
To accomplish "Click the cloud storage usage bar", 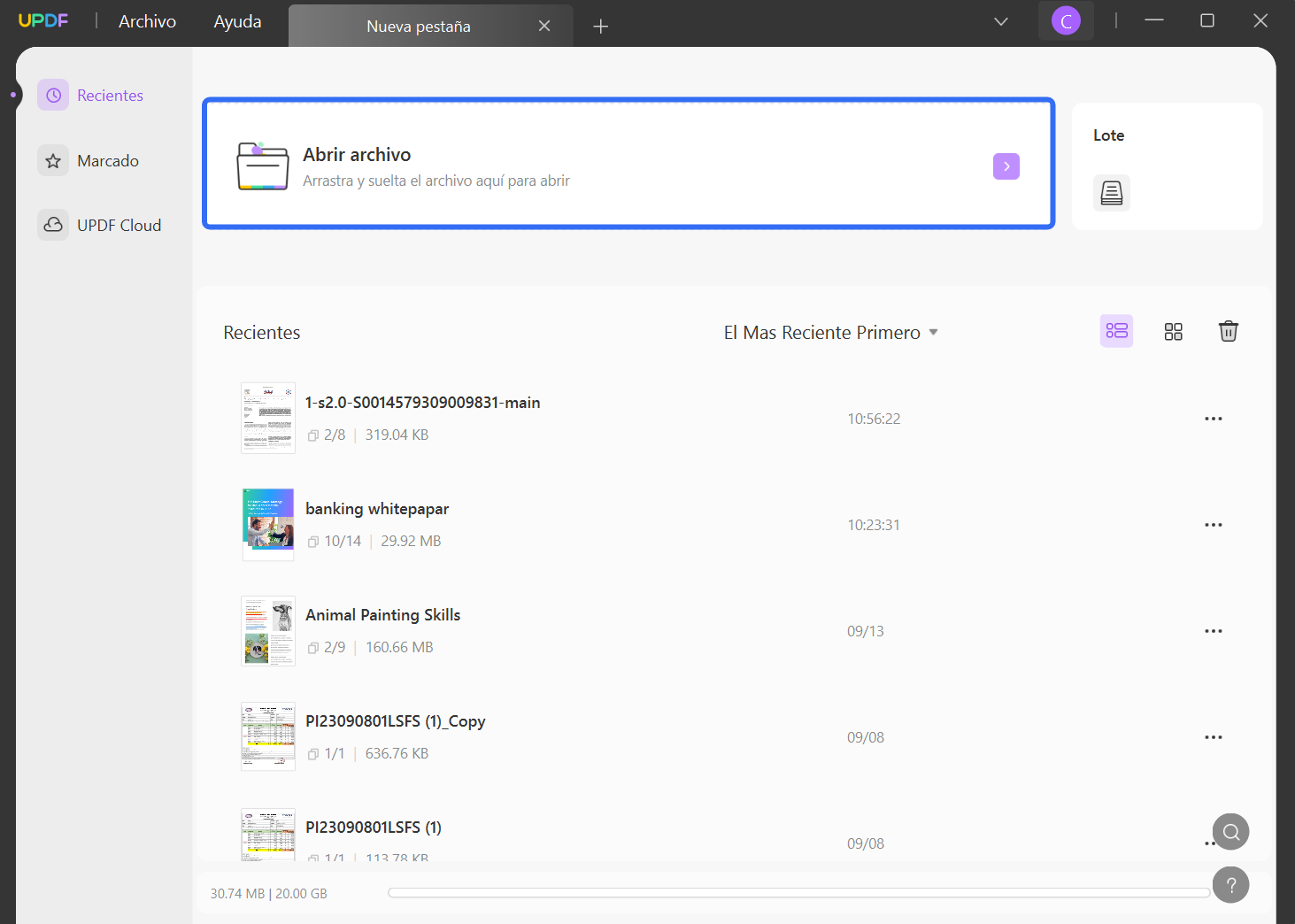I will click(x=797, y=892).
